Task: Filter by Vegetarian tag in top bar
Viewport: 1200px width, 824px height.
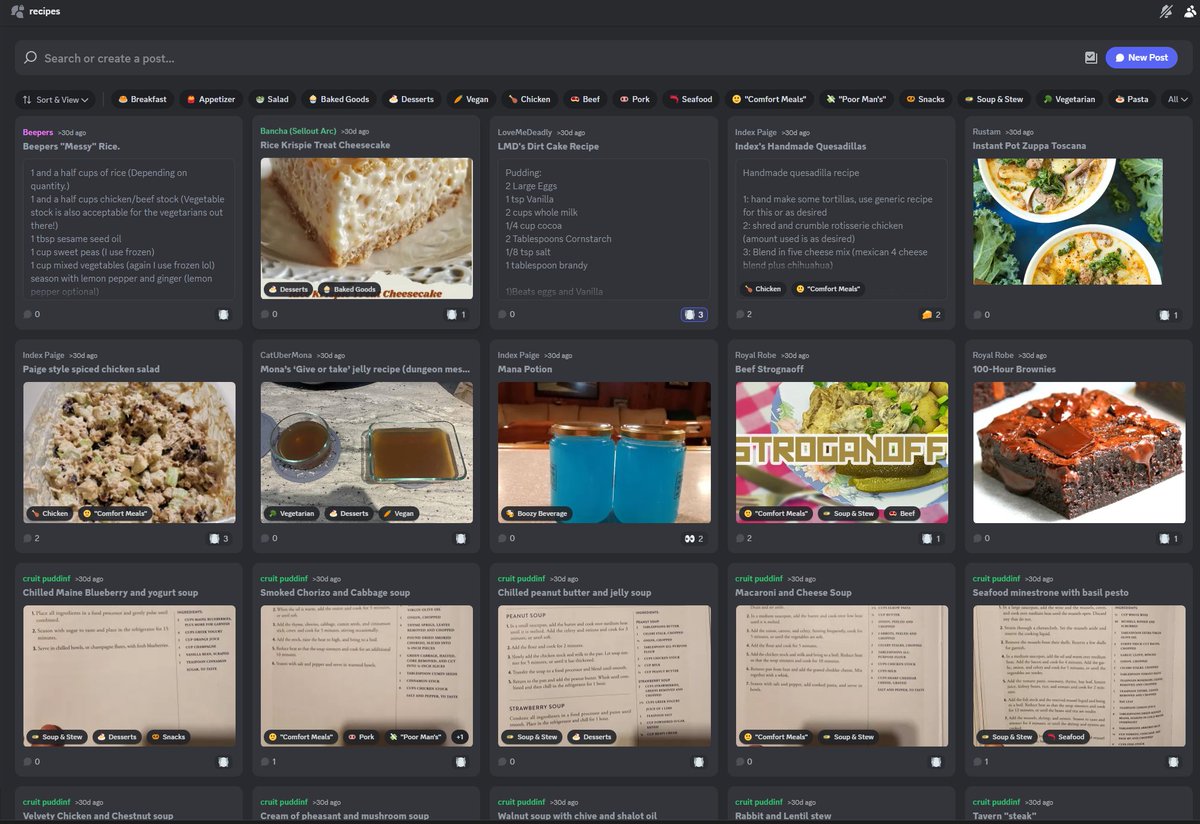Action: pyautogui.click(x=1068, y=99)
